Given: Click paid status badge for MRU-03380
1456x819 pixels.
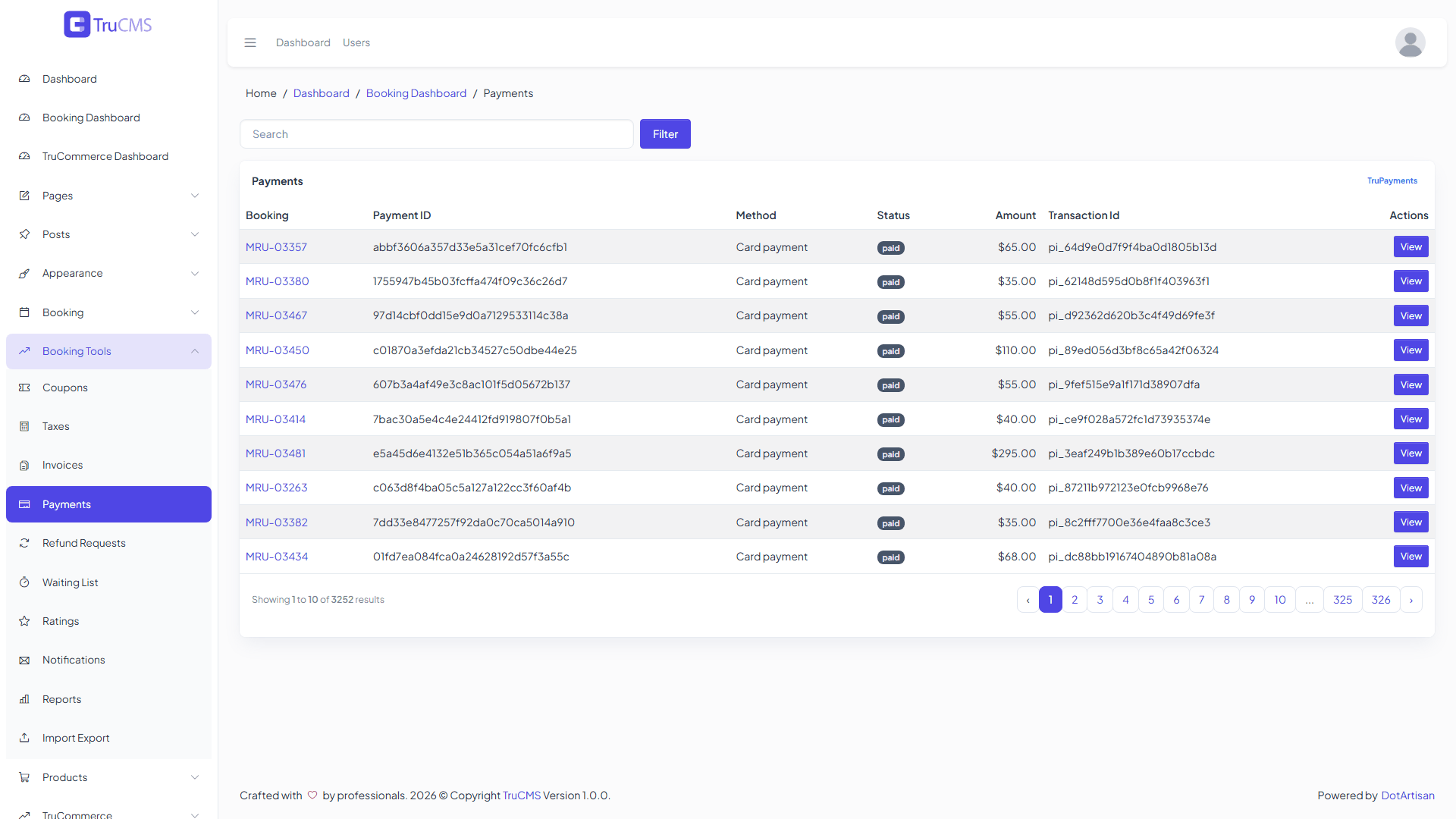Looking at the screenshot, I should point(891,282).
